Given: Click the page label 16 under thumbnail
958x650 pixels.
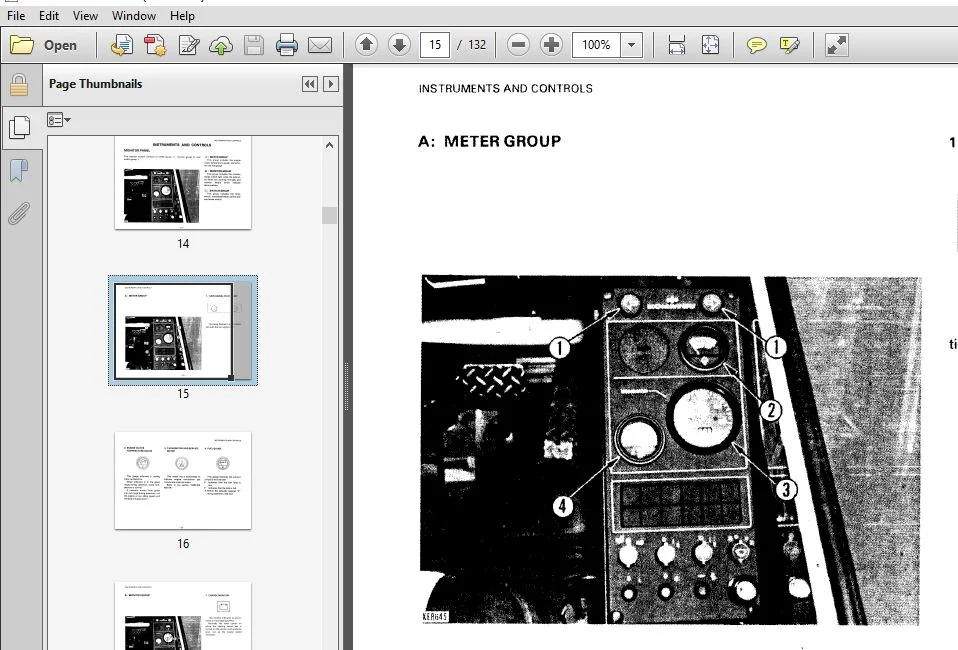Looking at the screenshot, I should click(183, 544).
